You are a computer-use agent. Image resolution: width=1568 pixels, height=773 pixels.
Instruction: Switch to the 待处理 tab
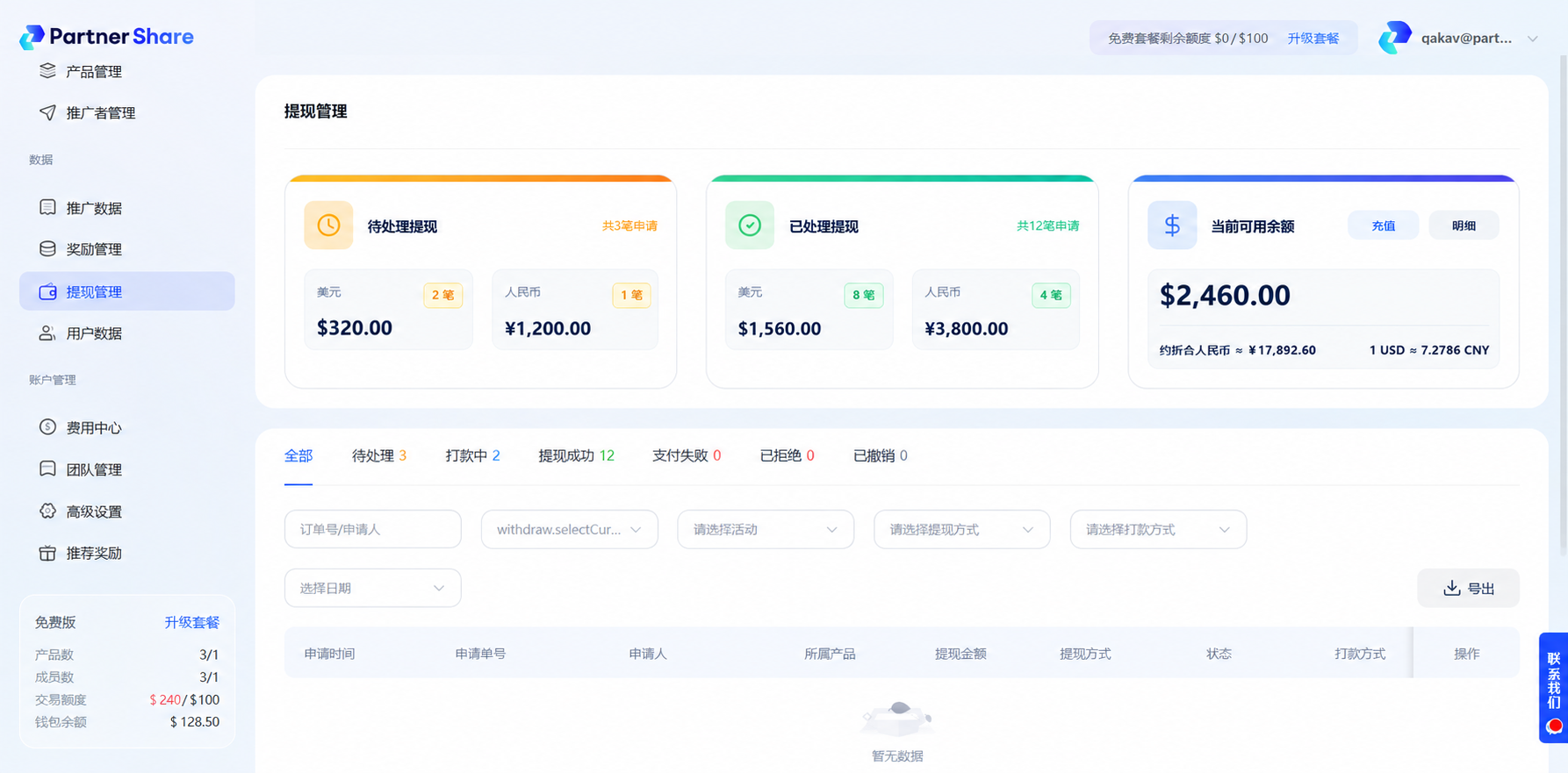click(378, 455)
